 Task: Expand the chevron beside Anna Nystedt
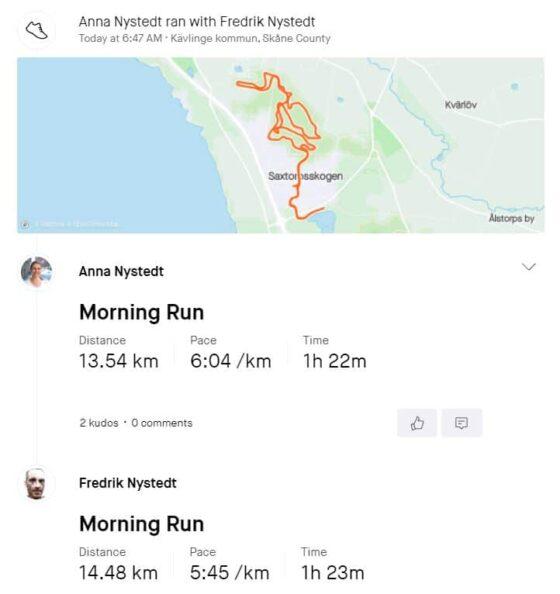(x=529, y=267)
